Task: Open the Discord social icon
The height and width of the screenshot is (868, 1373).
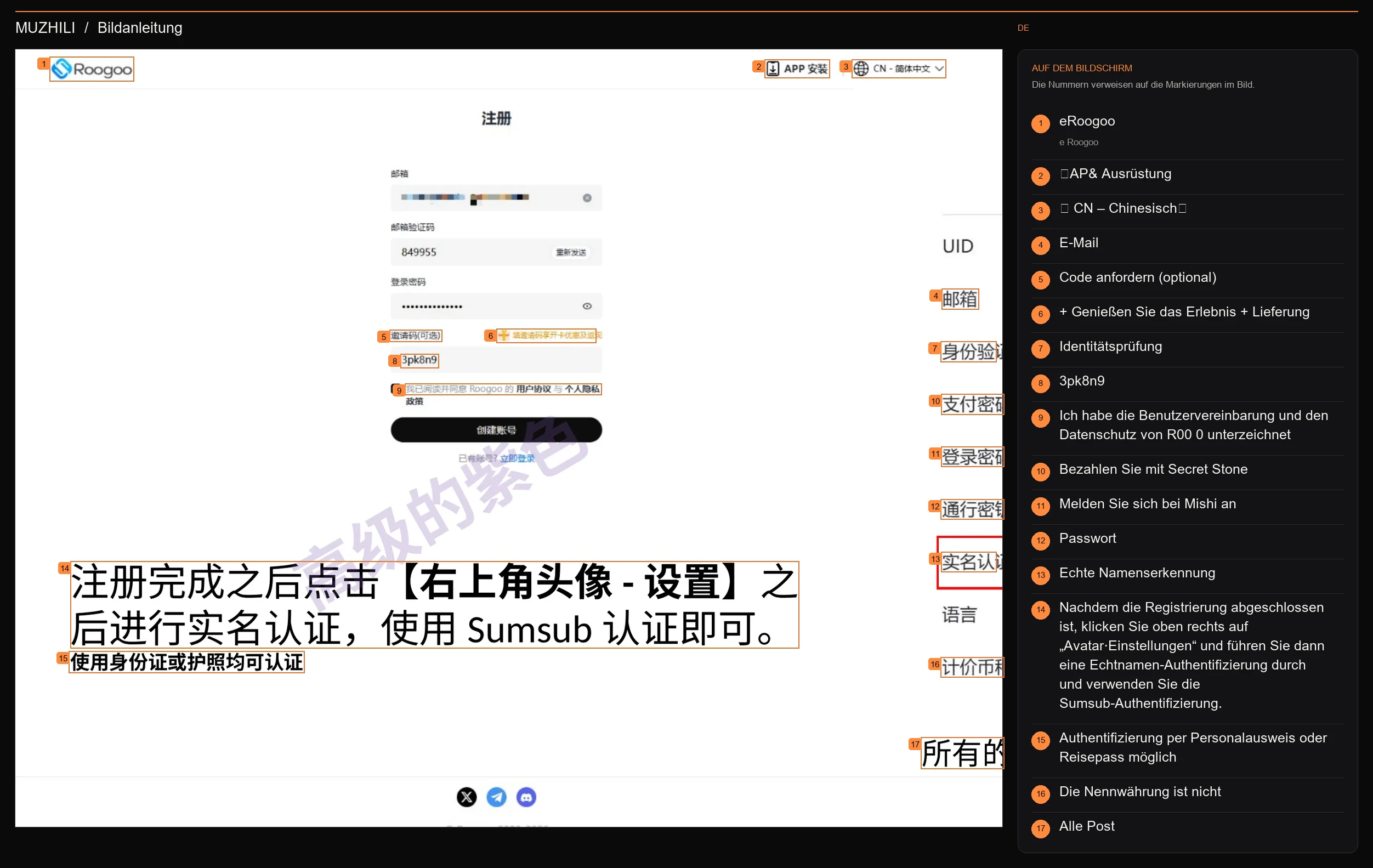Action: click(526, 797)
